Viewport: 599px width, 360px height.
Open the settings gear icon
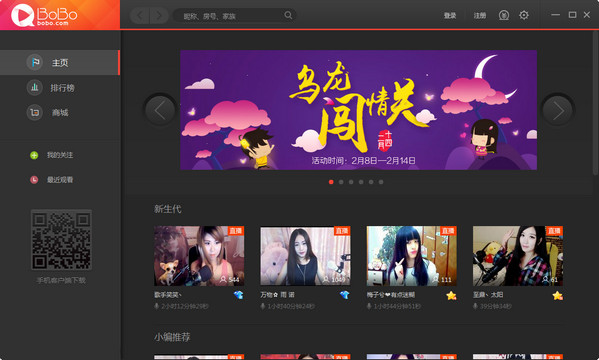[524, 15]
